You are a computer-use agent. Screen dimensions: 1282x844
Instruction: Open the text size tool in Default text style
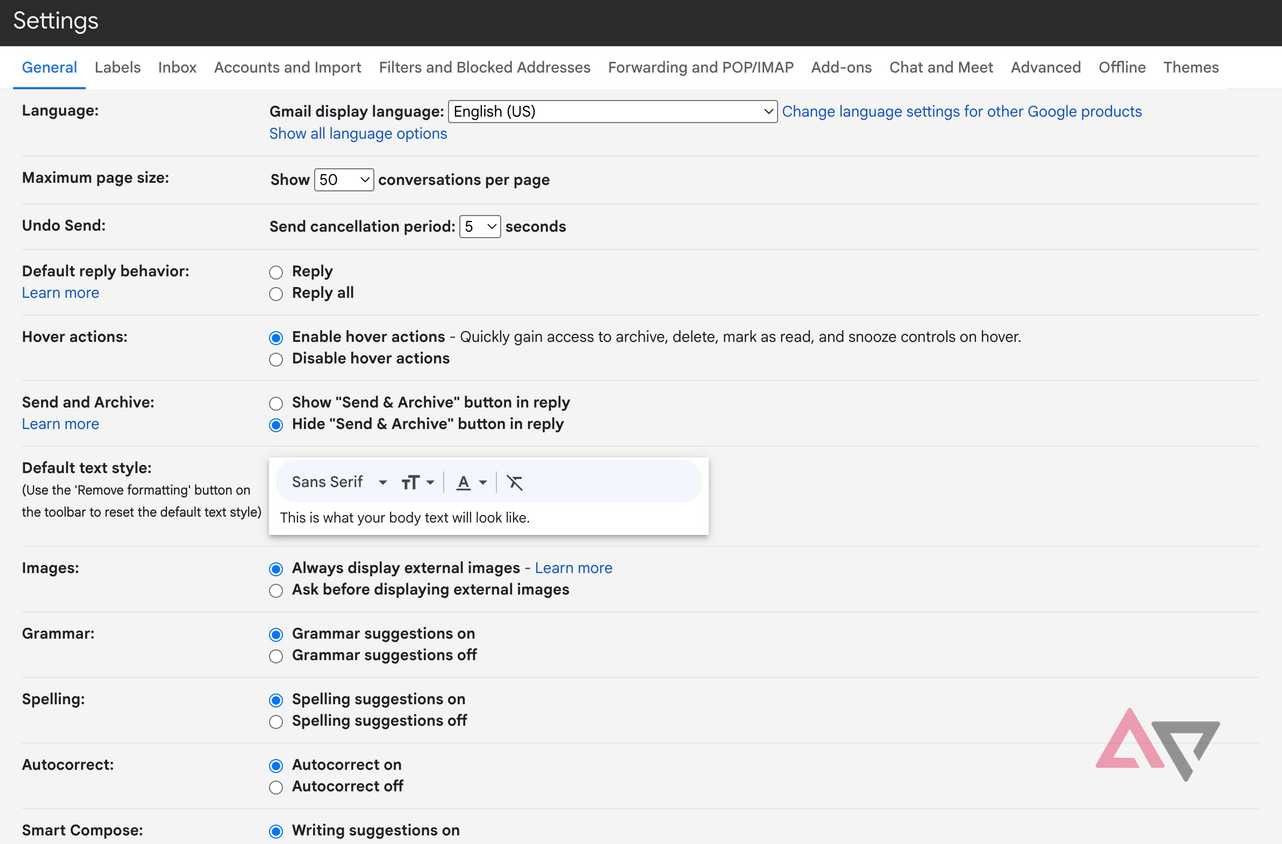[417, 482]
